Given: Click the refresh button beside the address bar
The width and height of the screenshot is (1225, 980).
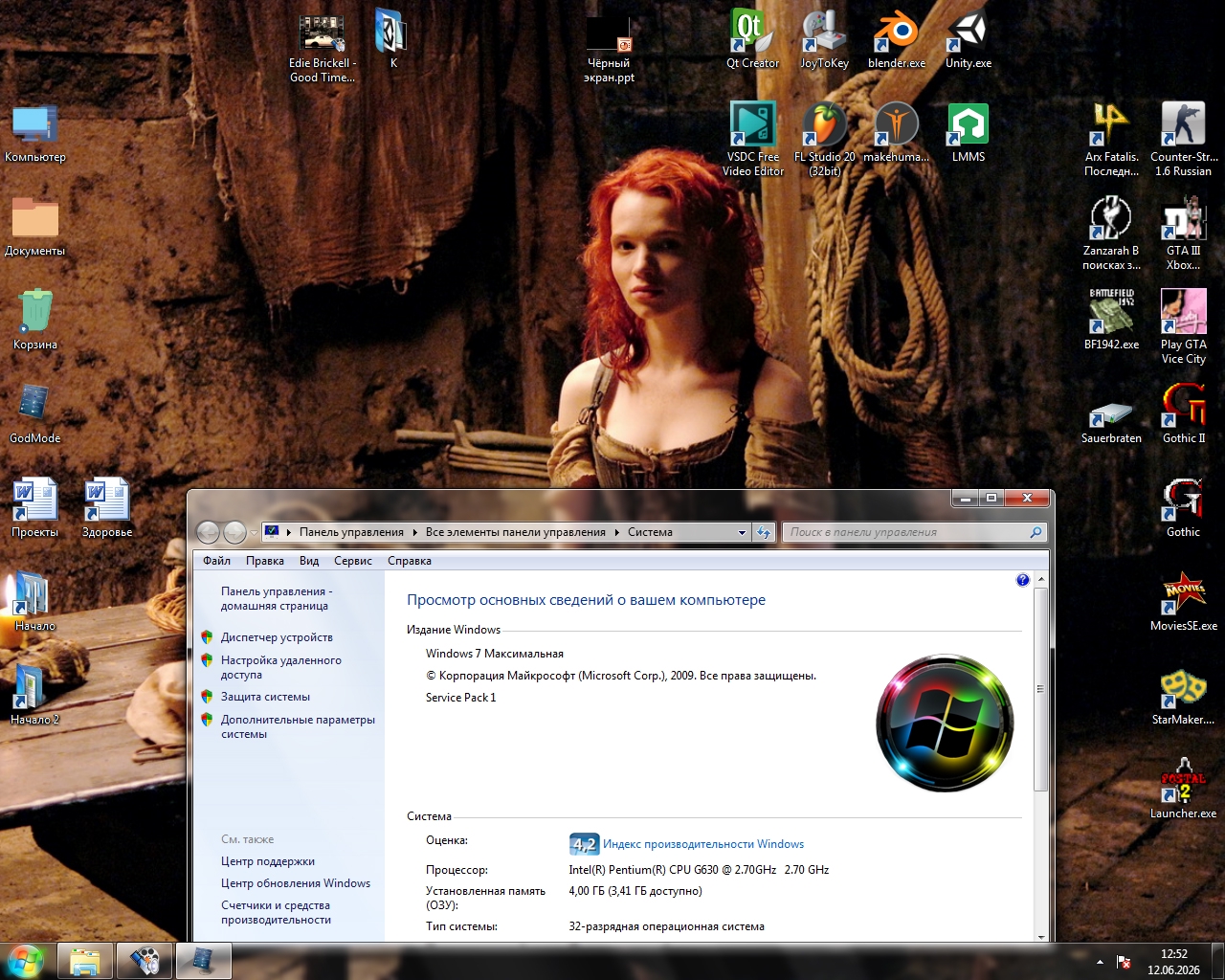Looking at the screenshot, I should pyautogui.click(x=763, y=532).
